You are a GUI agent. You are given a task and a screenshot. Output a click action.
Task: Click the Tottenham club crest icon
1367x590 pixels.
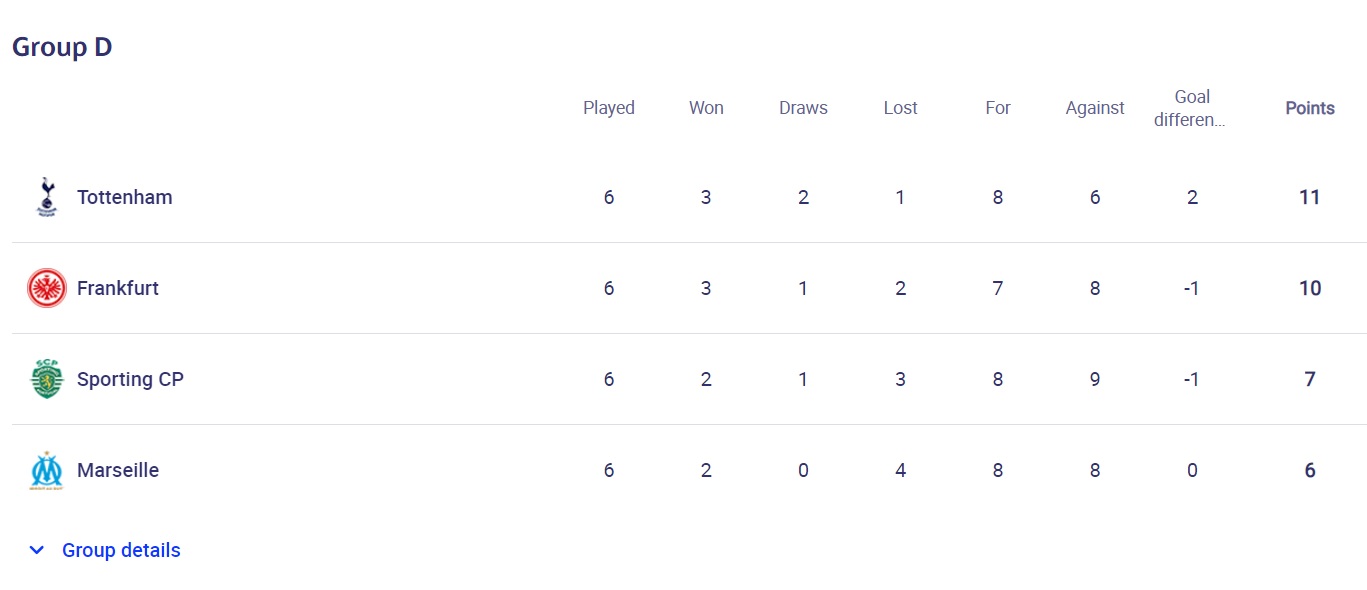coord(46,197)
